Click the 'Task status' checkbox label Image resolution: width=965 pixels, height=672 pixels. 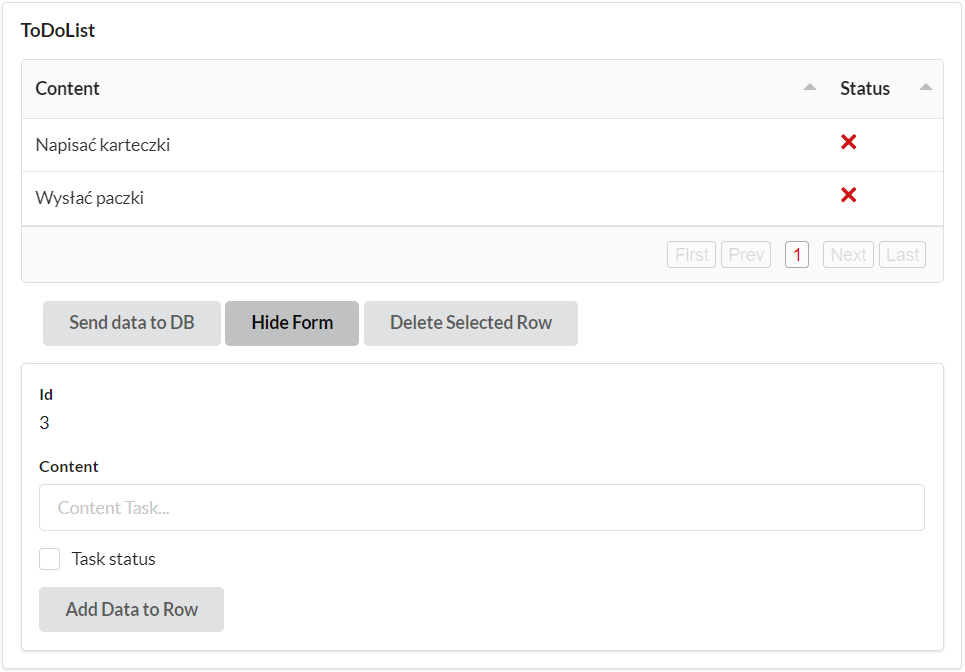[x=113, y=559]
